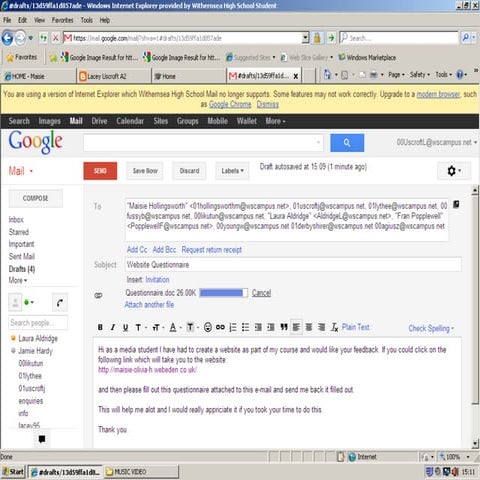Open the Calendar item in Google bar
Image resolution: width=480 pixels, height=480 pixels.
point(130,121)
